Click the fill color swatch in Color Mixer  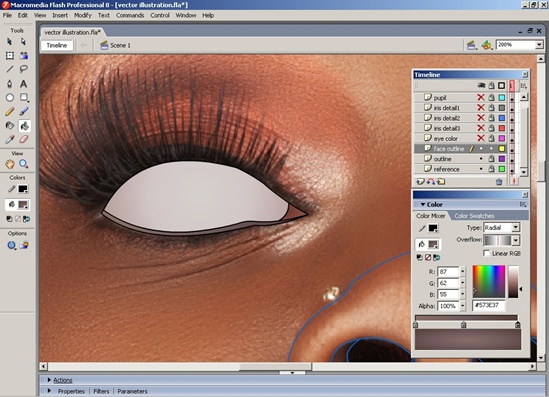click(433, 244)
